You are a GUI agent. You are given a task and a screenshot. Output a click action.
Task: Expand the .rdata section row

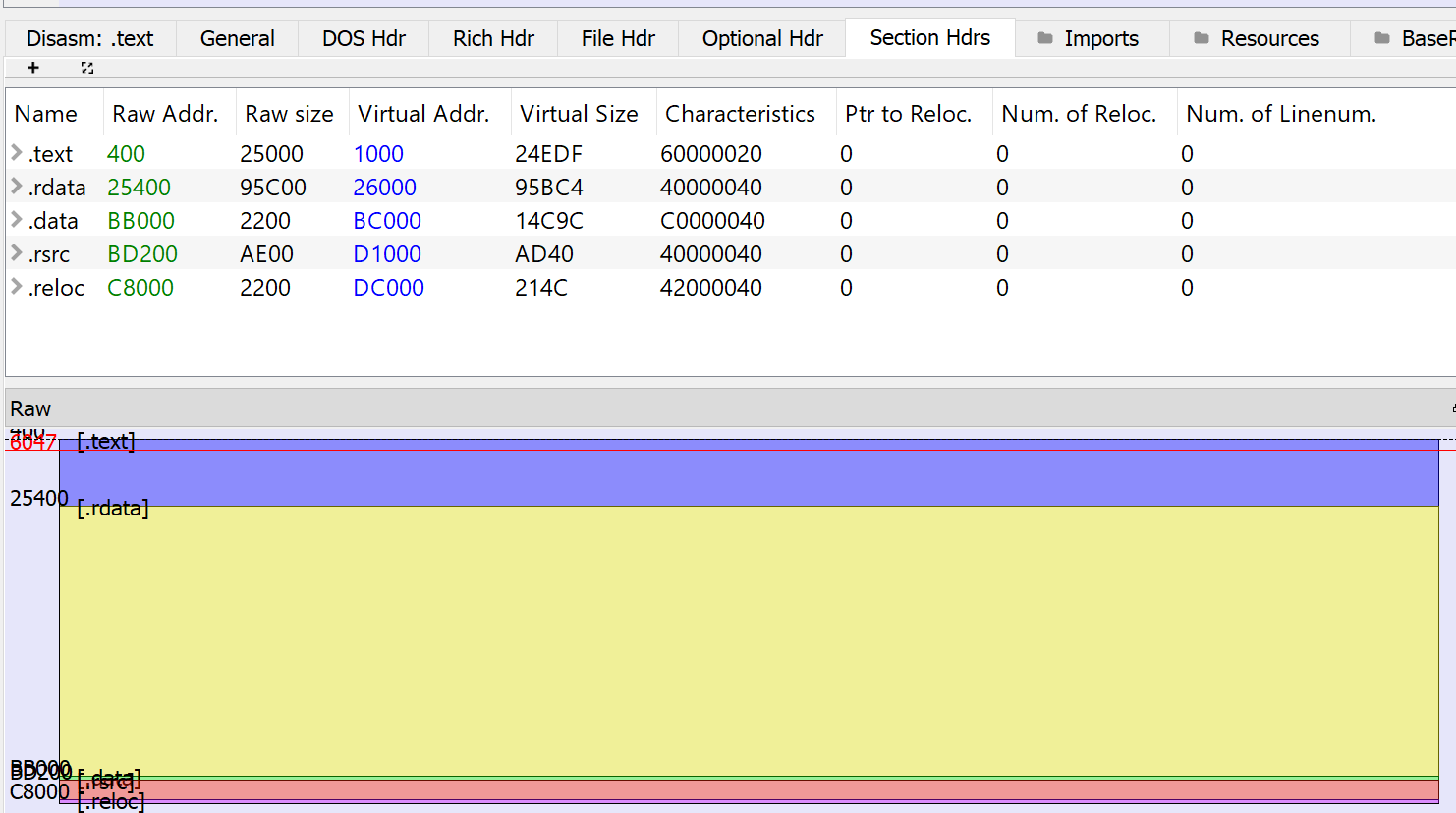17,187
